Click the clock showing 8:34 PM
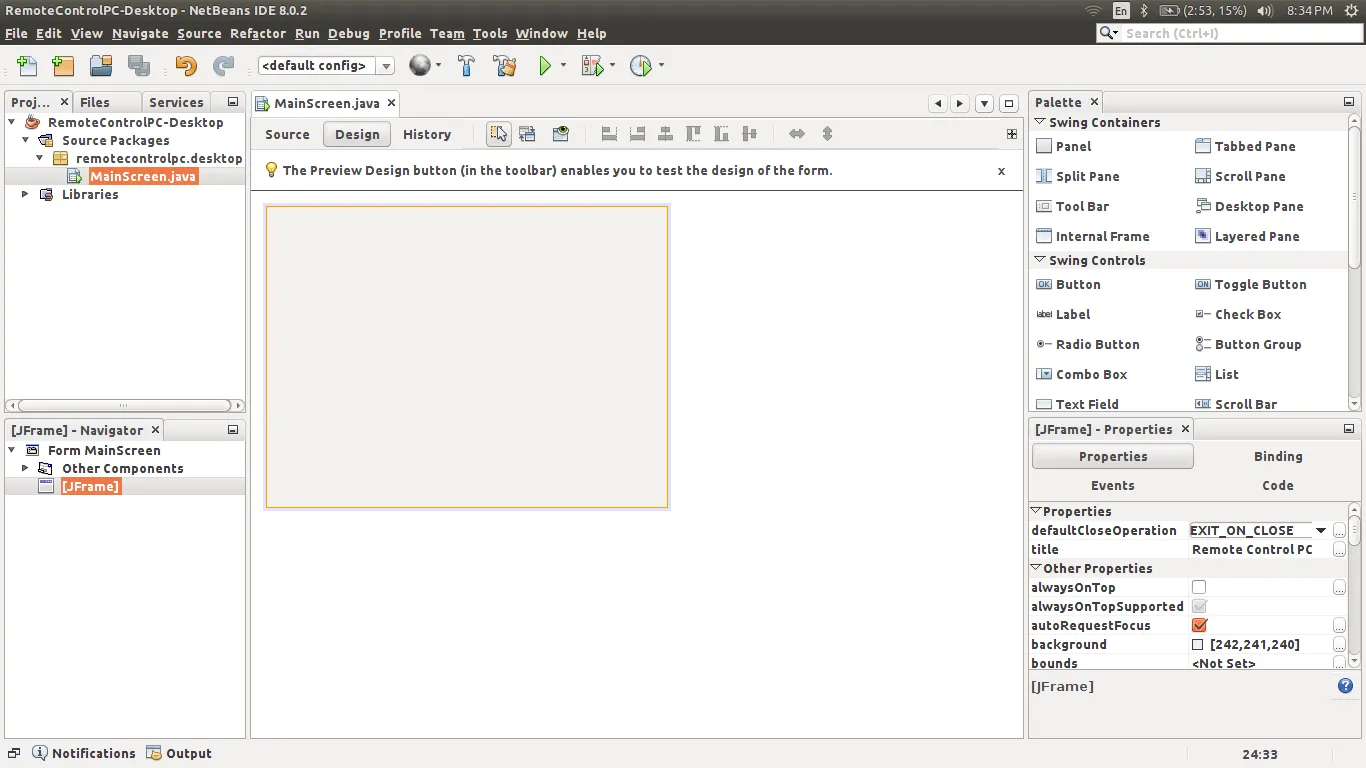The width and height of the screenshot is (1366, 768). [x=1309, y=11]
